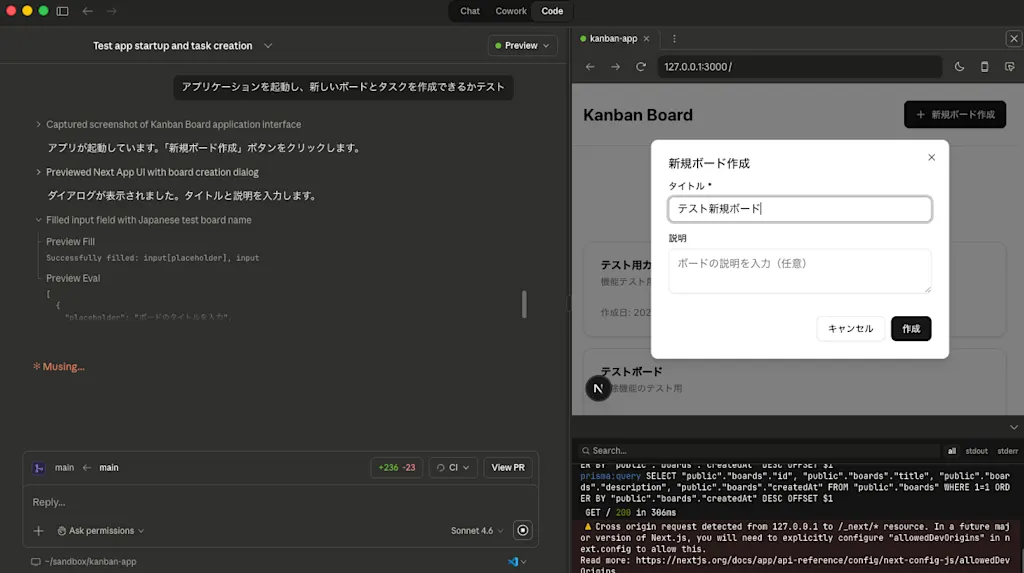This screenshot has width=1024, height=573.
Task: Go forward using the title bar arrow
Action: pyautogui.click(x=112, y=11)
